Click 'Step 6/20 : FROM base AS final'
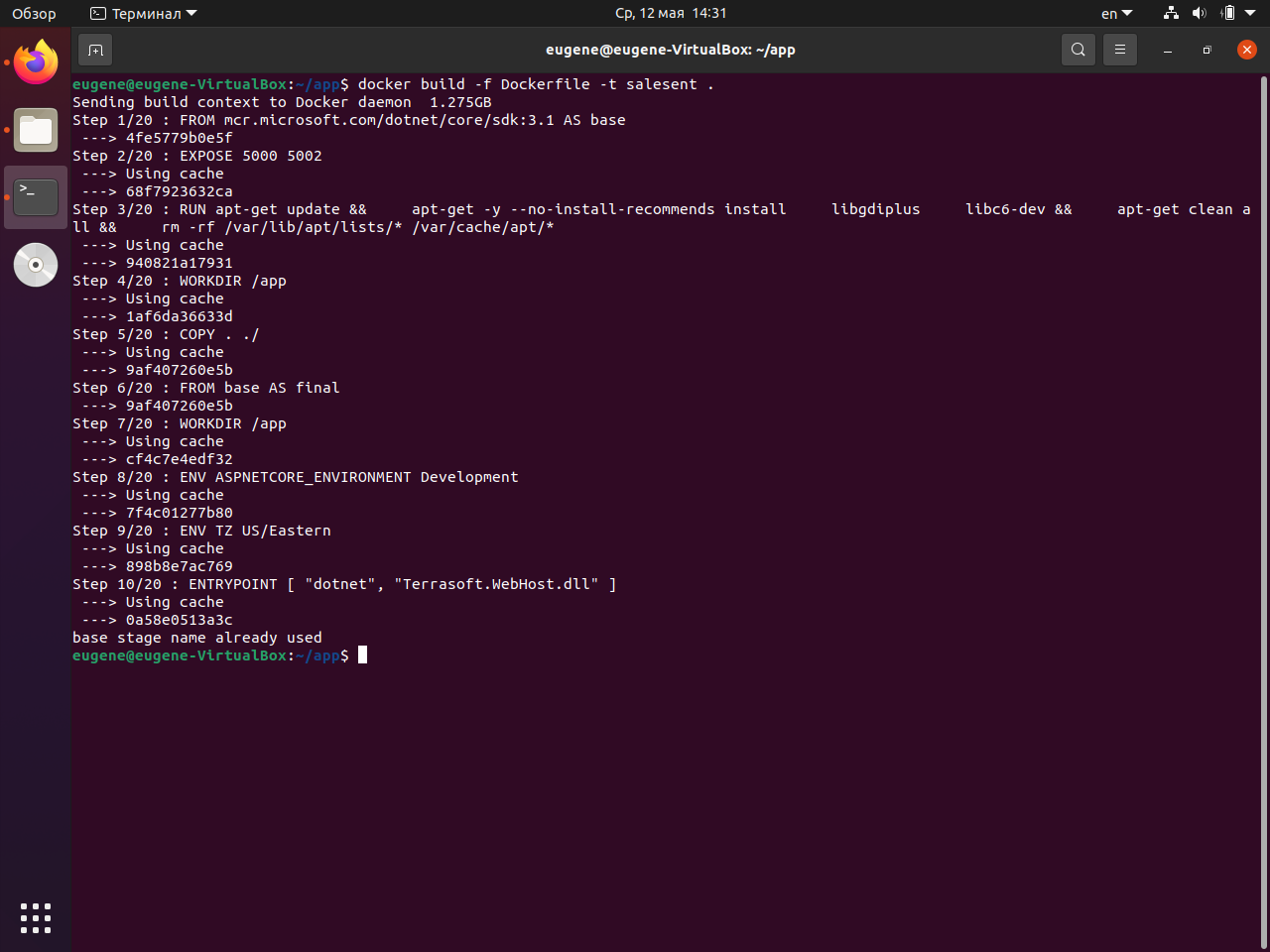This screenshot has width=1270, height=952. [206, 388]
